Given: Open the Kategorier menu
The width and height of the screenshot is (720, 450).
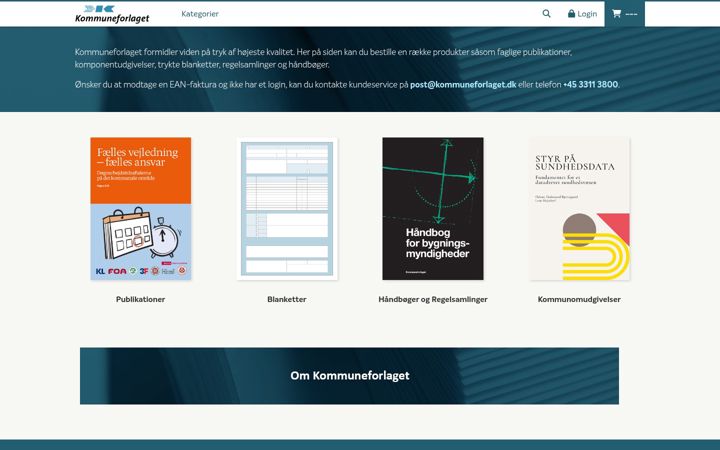Looking at the screenshot, I should (200, 14).
